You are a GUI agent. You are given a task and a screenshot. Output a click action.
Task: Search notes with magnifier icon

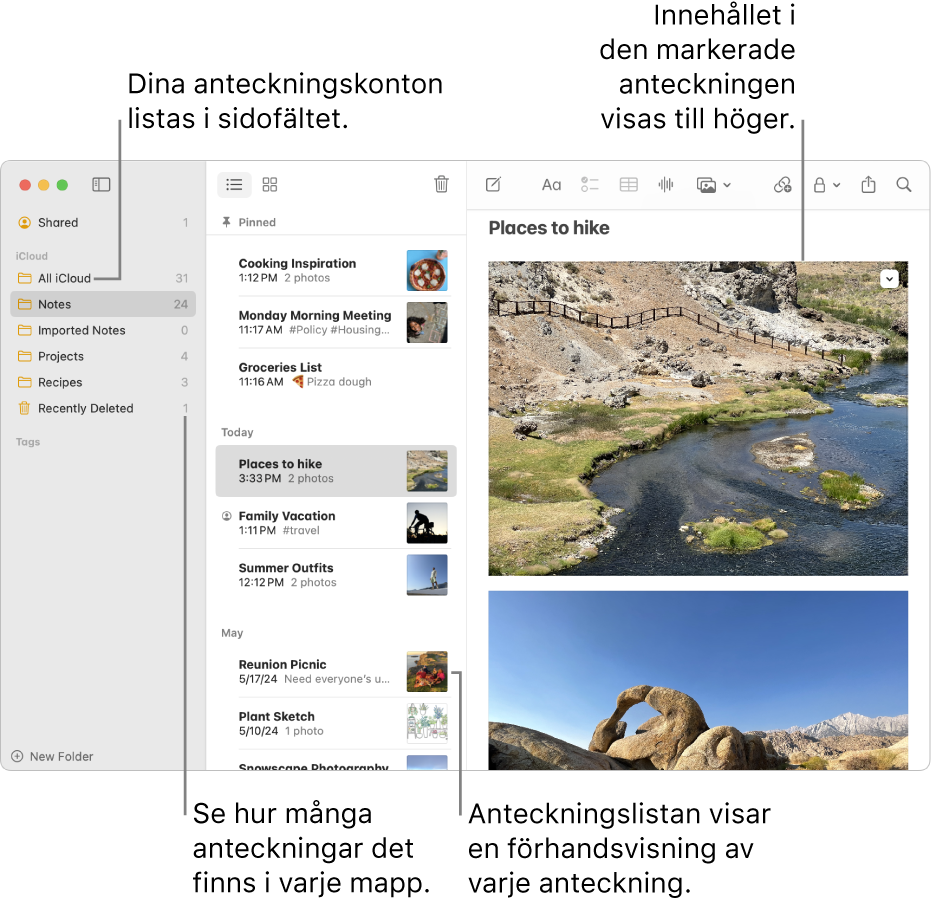[x=904, y=185]
